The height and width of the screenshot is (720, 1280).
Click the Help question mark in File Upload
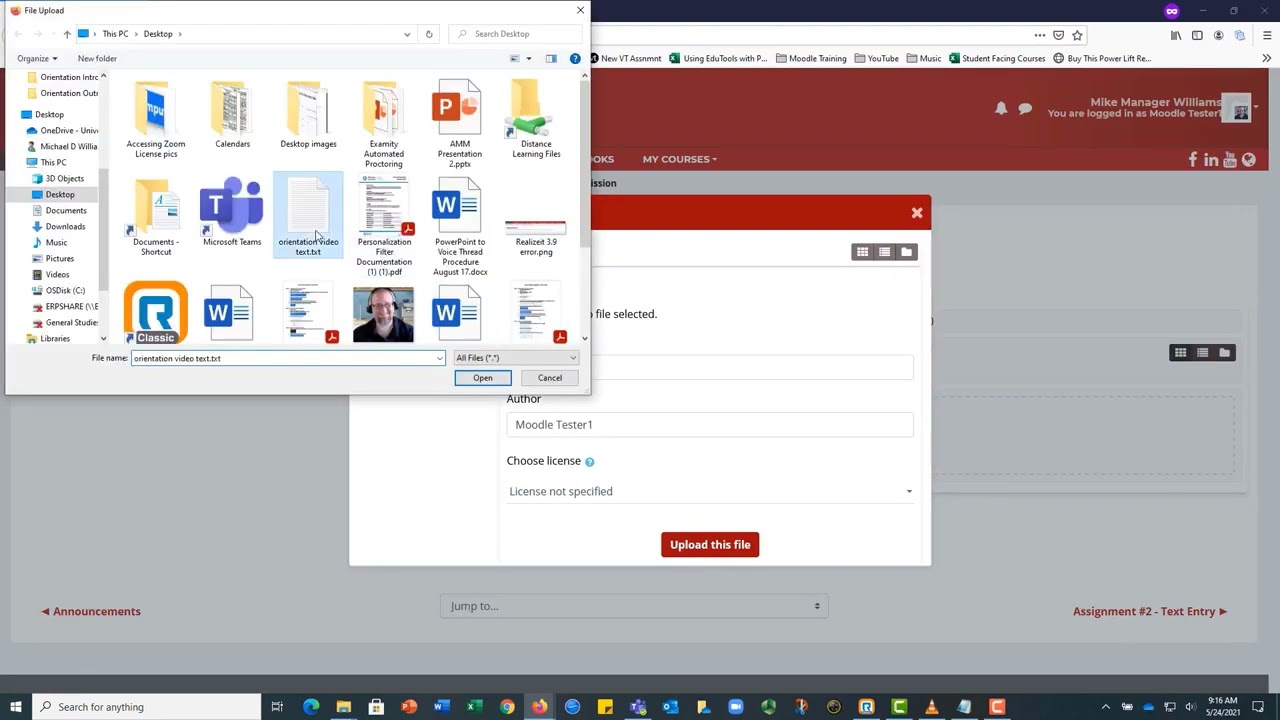[575, 59]
